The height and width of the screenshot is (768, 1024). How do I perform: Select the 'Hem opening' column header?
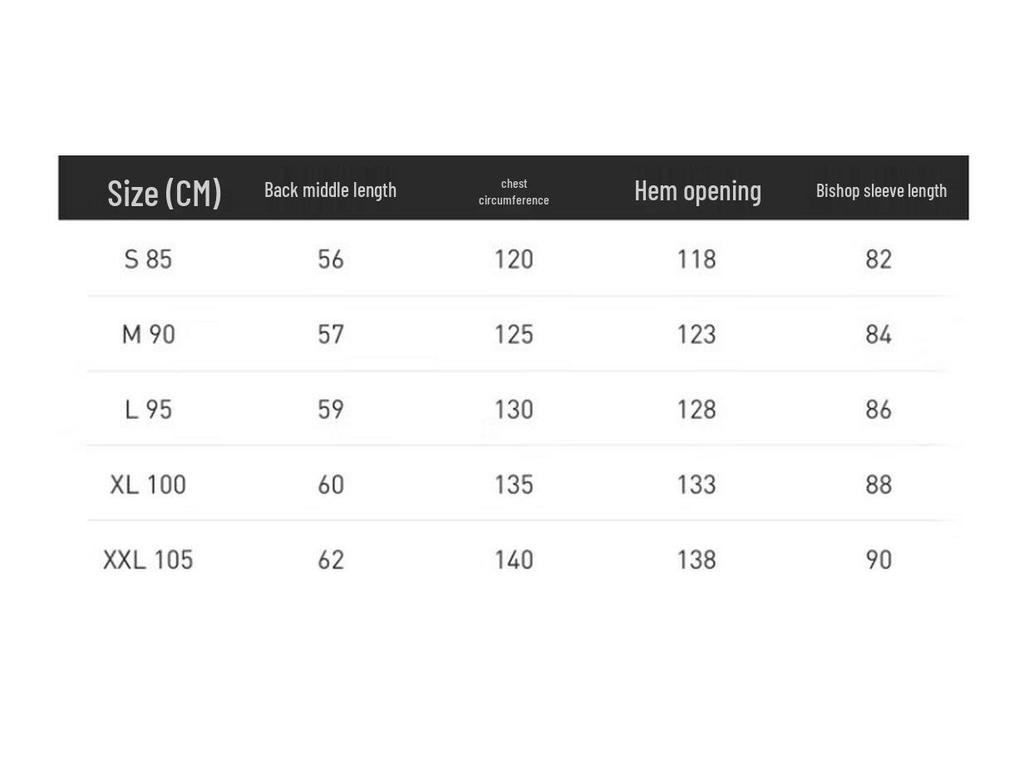697,191
